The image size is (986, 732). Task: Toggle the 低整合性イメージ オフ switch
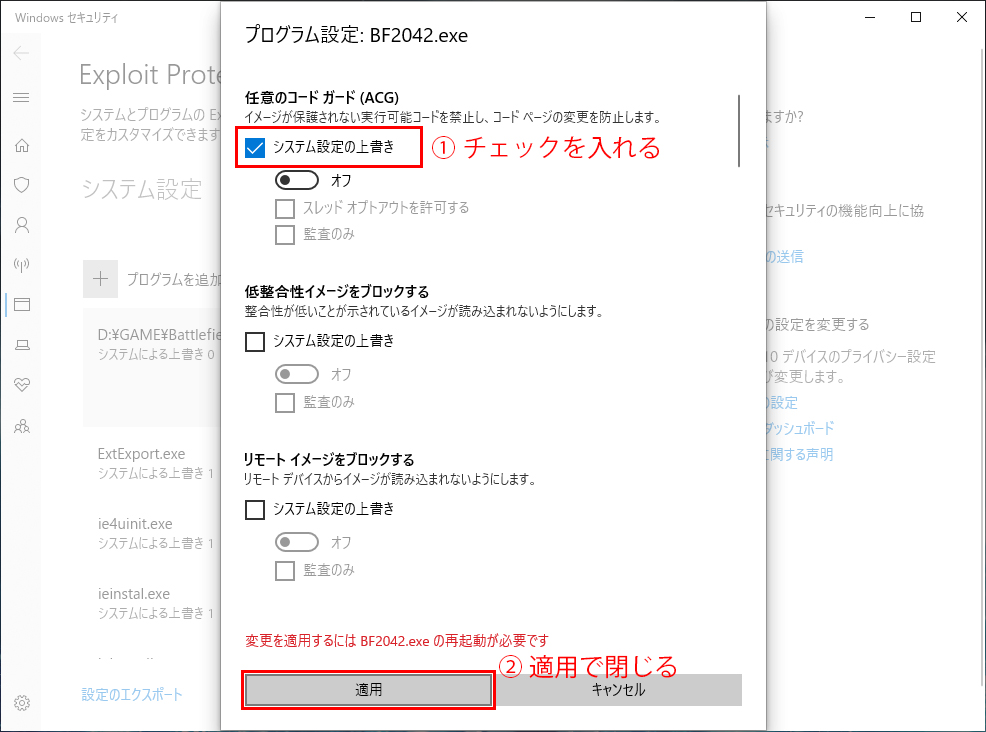pyautogui.click(x=297, y=374)
